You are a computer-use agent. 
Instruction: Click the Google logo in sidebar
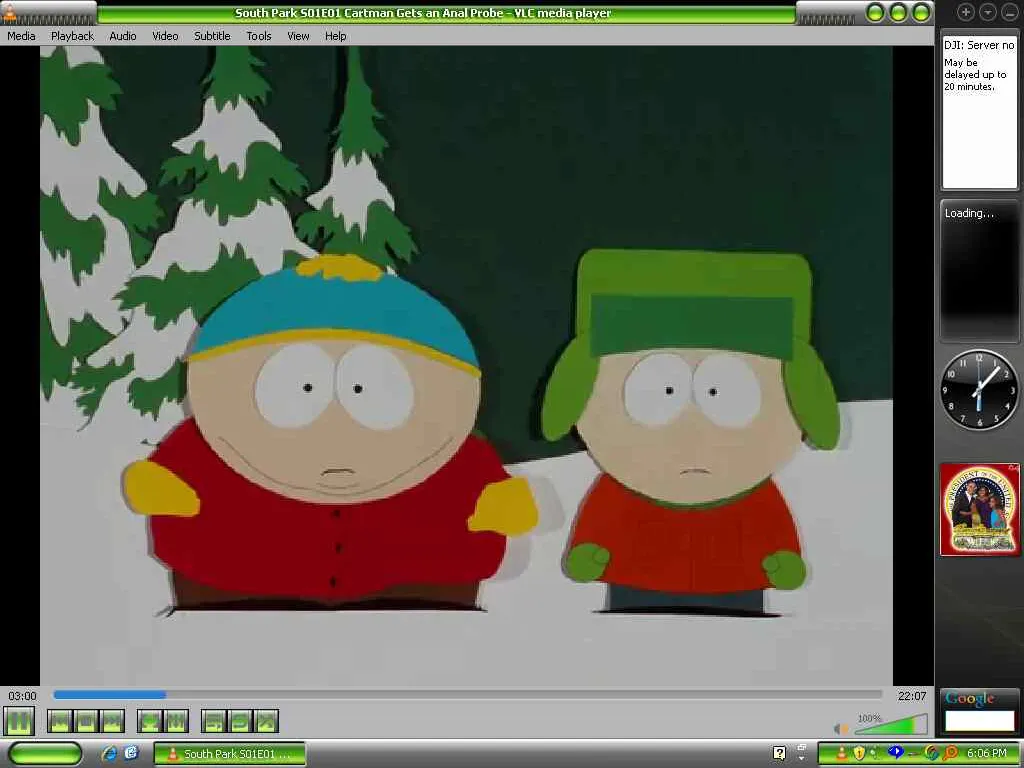tap(969, 698)
